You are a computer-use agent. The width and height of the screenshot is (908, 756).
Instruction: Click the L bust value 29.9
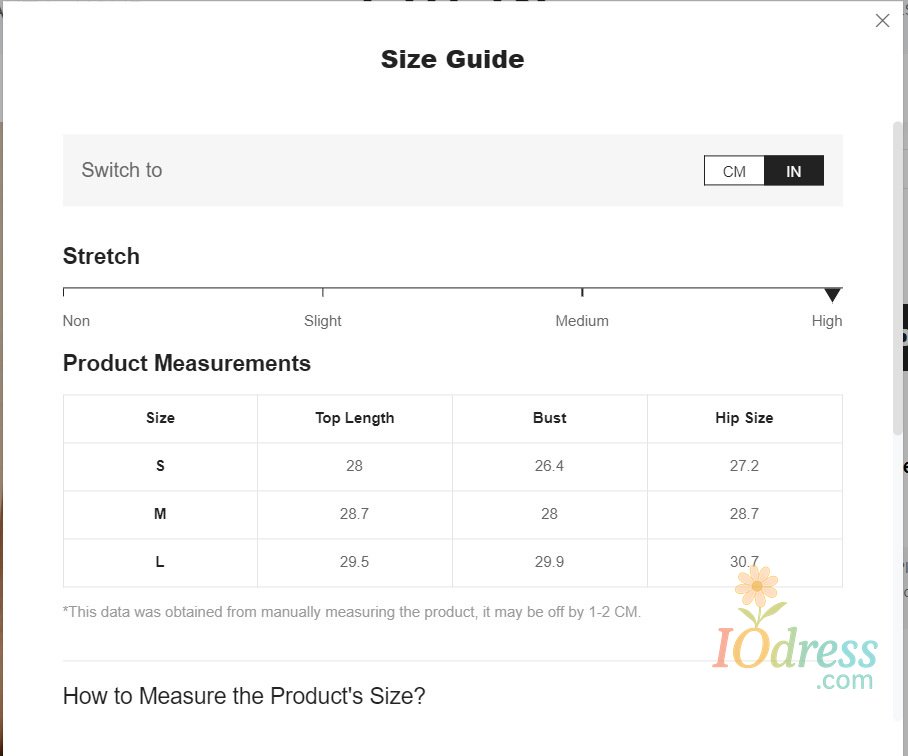(550, 562)
